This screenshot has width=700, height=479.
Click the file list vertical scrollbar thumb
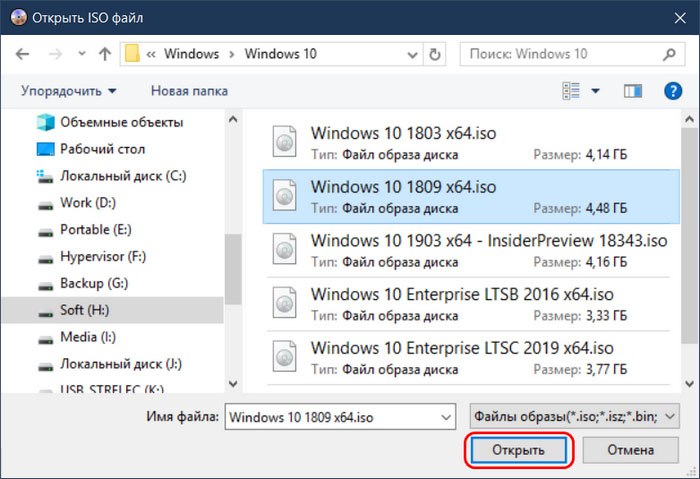pos(689,236)
